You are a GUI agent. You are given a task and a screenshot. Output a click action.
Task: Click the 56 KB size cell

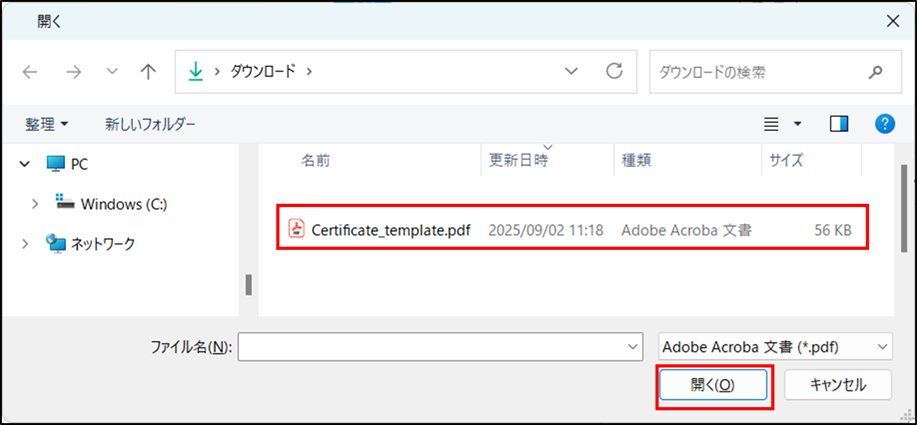833,230
